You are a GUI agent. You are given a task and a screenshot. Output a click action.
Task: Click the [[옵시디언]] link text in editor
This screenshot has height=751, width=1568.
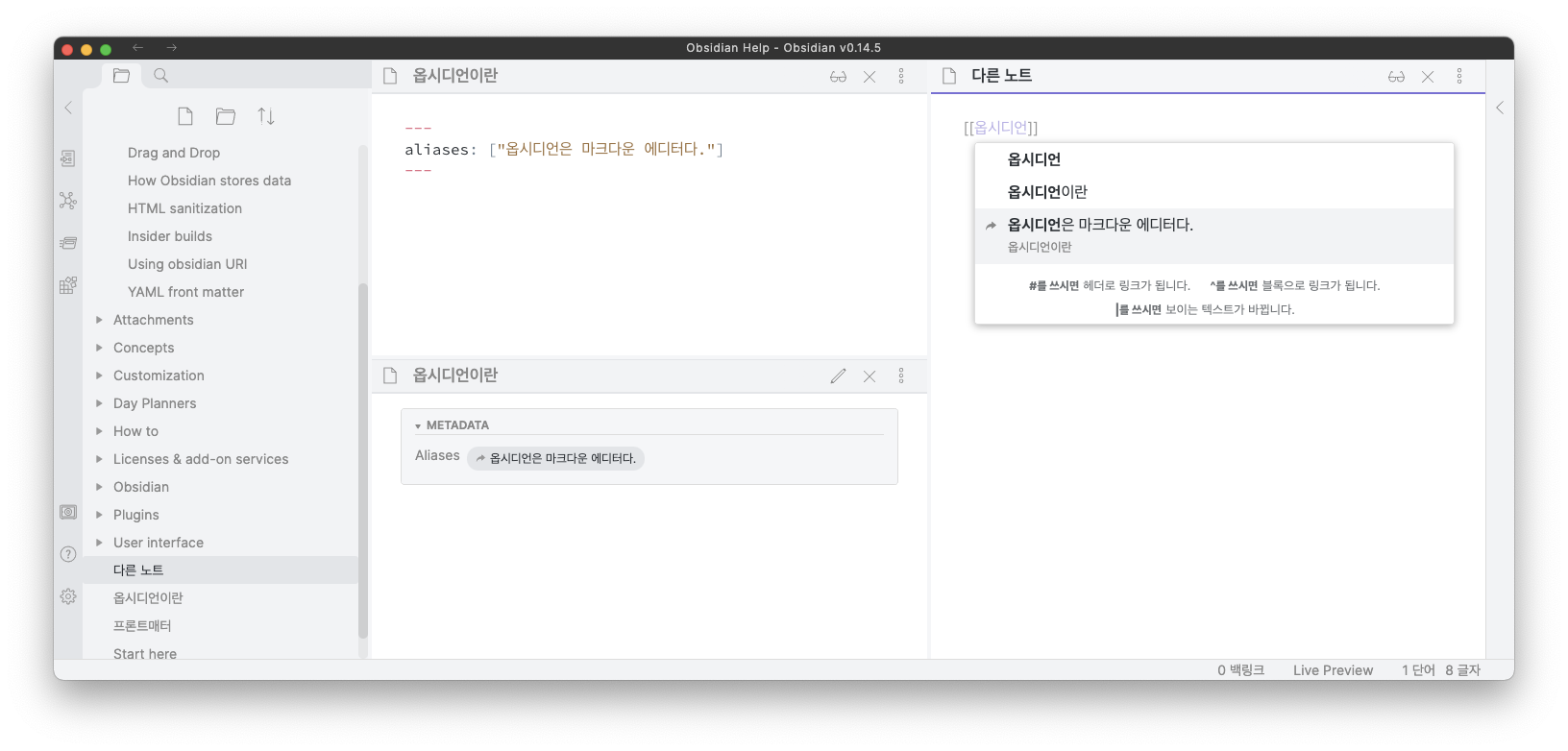click(1000, 128)
